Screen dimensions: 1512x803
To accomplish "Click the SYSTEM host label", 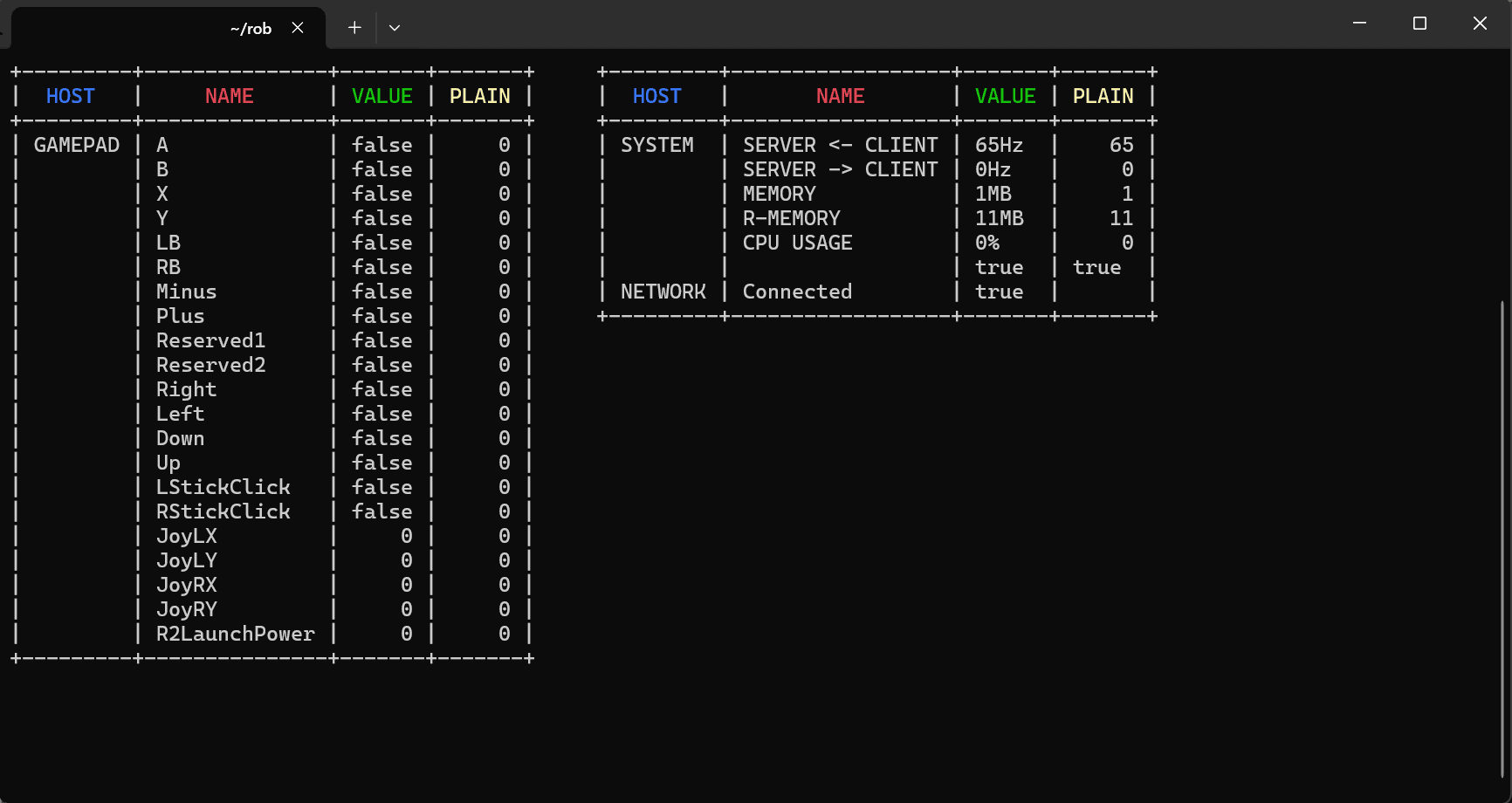I will [x=657, y=145].
